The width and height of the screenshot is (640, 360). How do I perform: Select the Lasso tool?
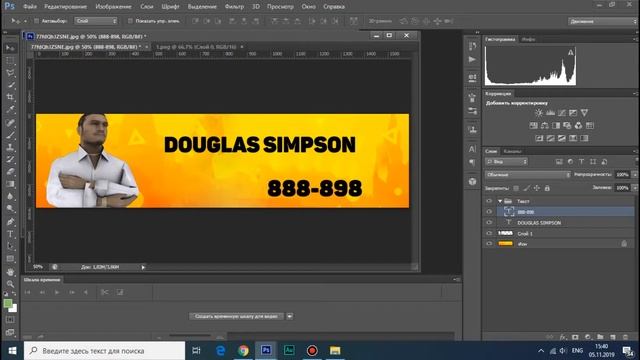pyautogui.click(x=10, y=73)
